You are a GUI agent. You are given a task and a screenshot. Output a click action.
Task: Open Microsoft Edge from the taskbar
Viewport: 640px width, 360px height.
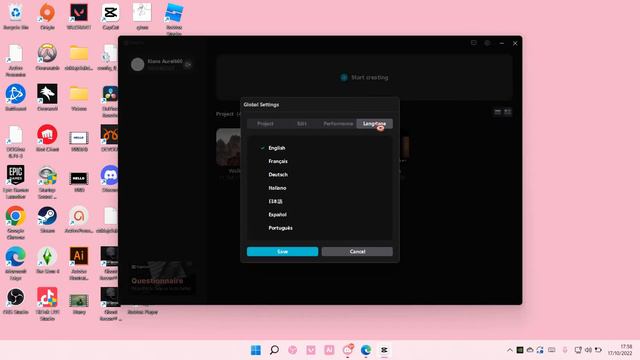(366, 350)
